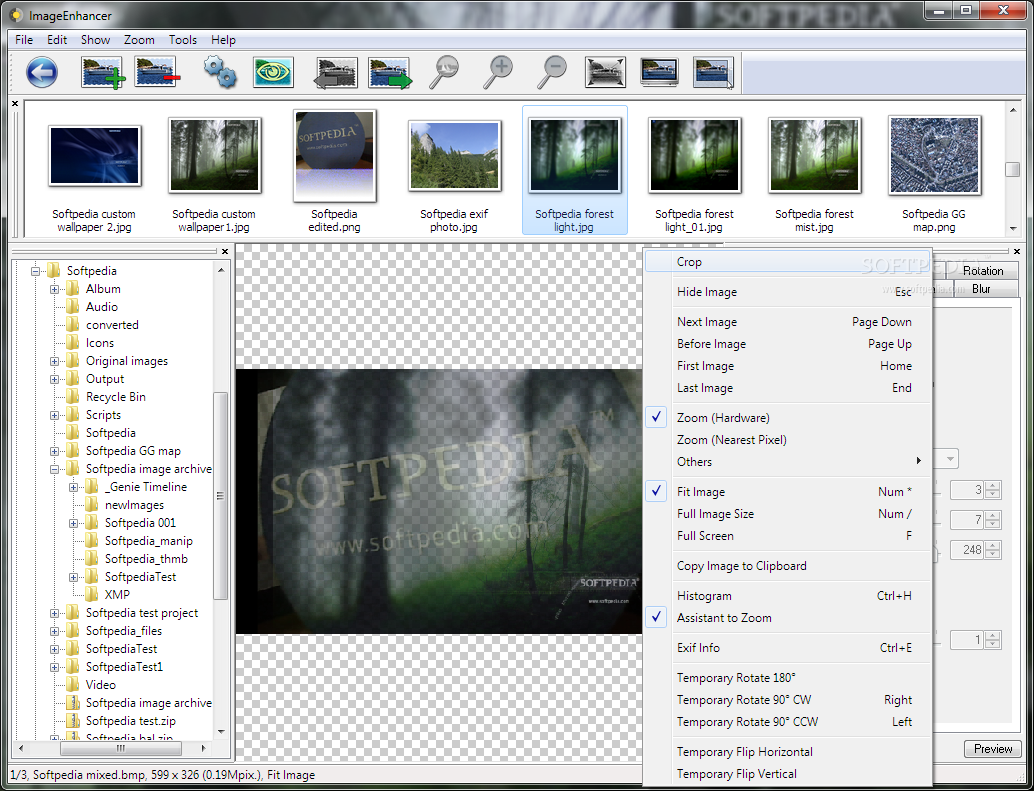Screen dimensions: 1034x791
Task: Click the zoom out magnifier minus icon
Action: tap(552, 73)
